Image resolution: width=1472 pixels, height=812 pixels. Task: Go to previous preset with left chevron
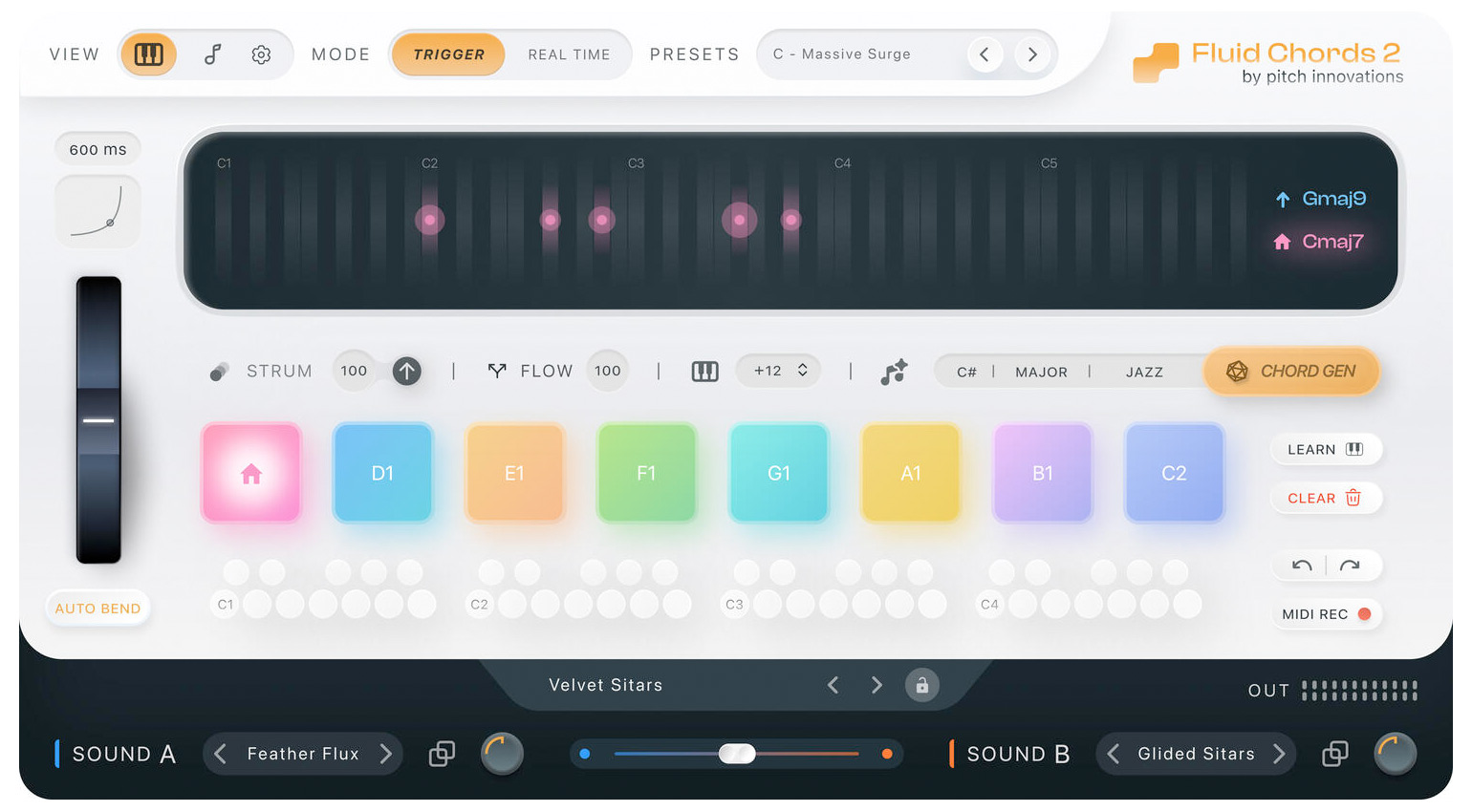pyautogui.click(x=985, y=54)
